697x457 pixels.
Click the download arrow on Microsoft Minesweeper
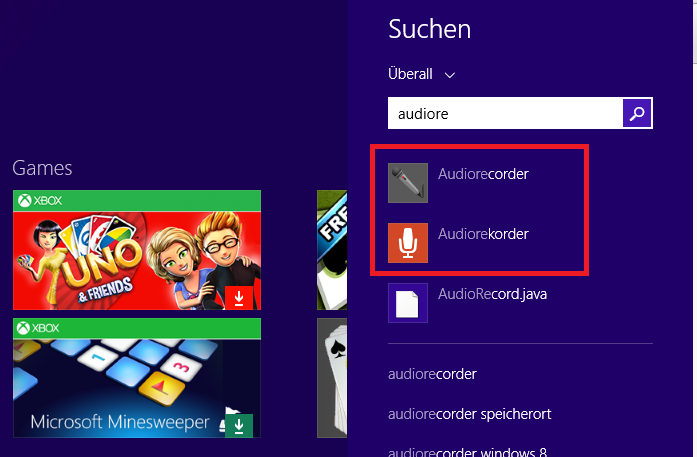(239, 425)
